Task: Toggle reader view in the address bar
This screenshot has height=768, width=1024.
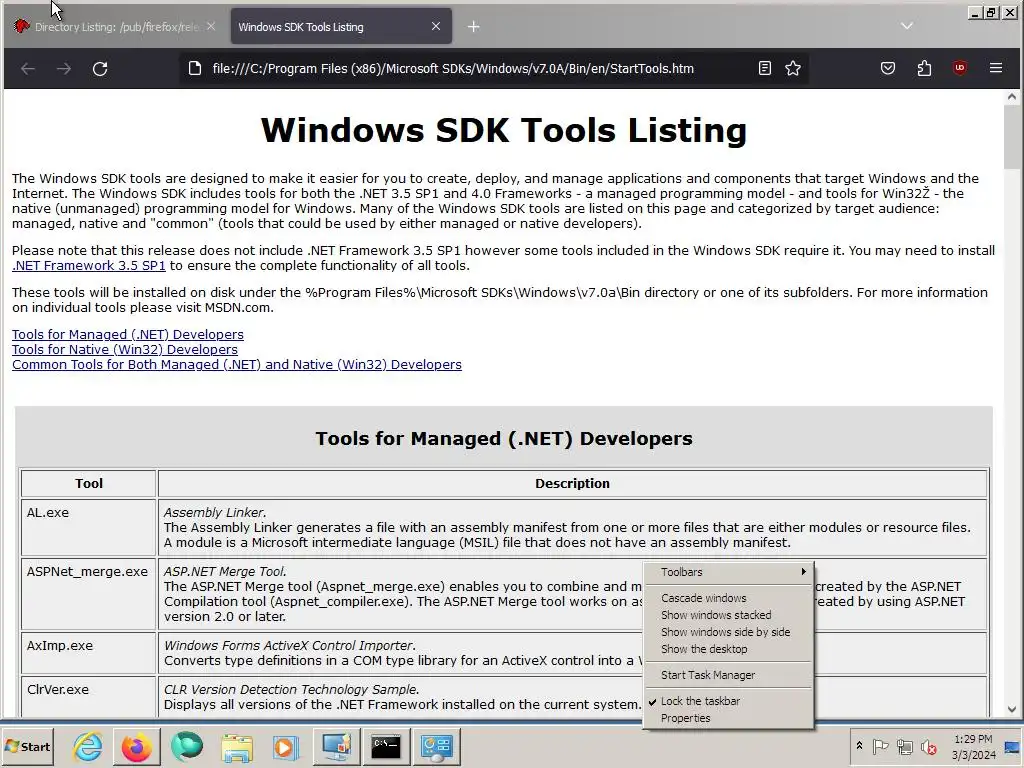Action: (x=765, y=68)
